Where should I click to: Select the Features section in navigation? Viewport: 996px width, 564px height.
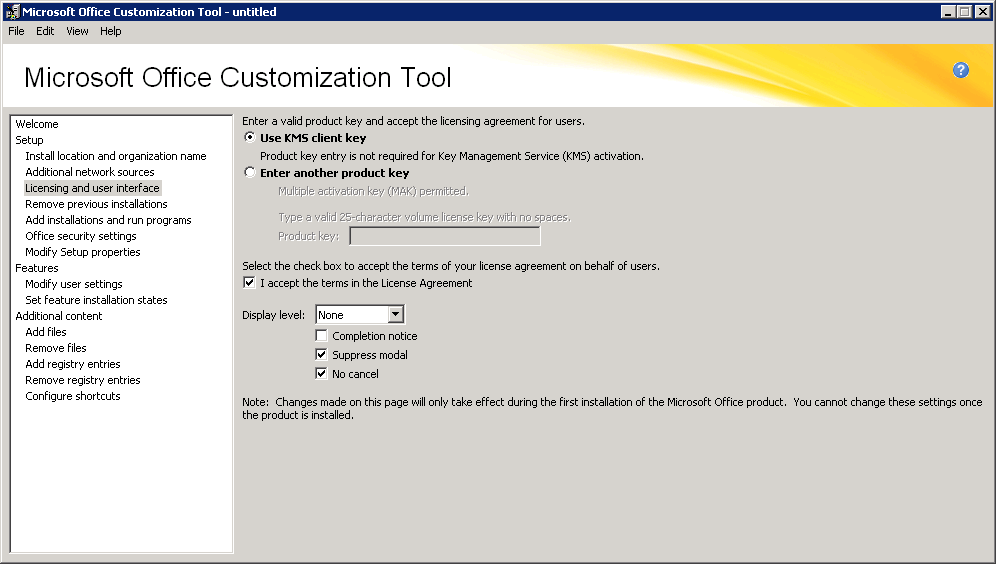click(37, 268)
